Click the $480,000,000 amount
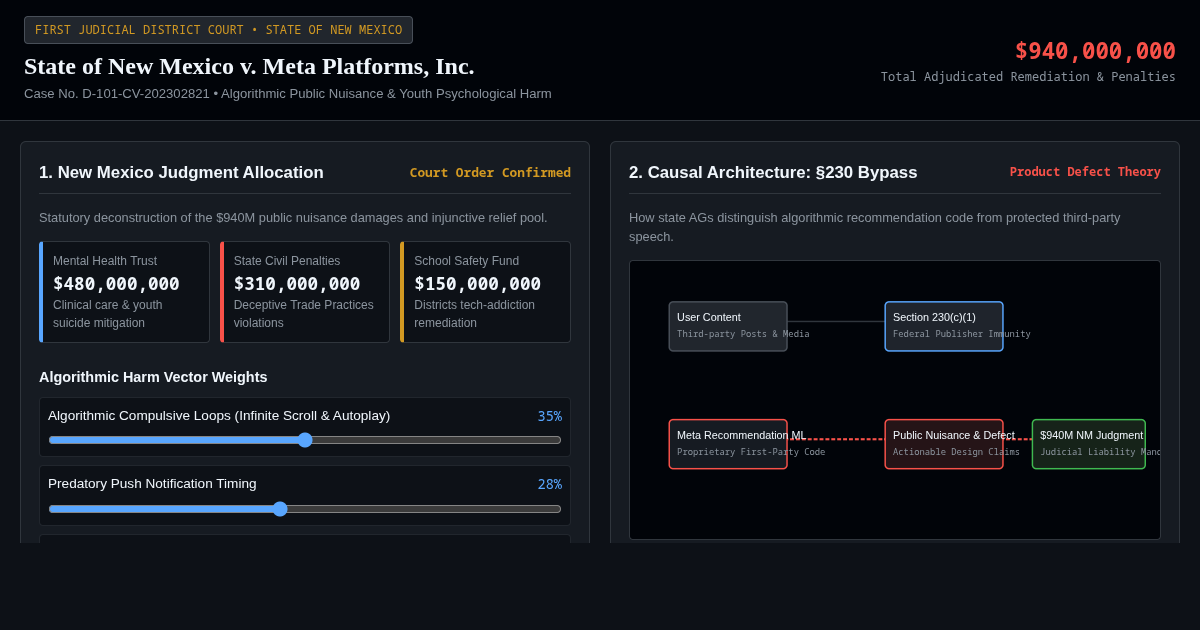 tap(116, 284)
